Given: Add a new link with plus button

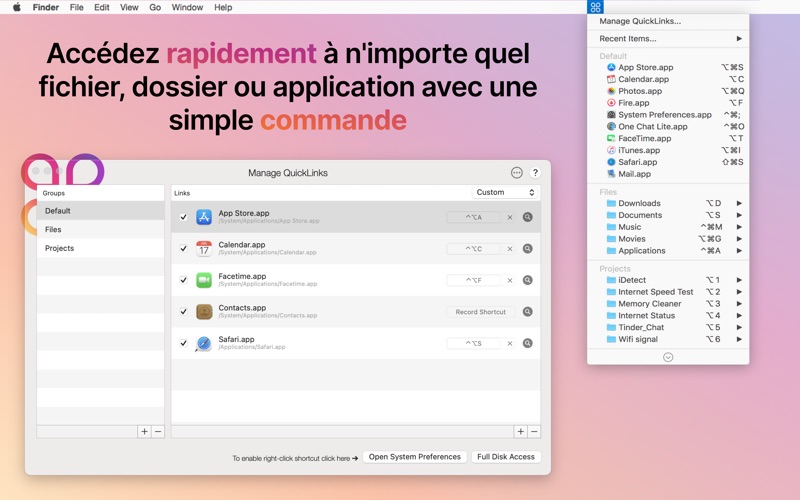Looking at the screenshot, I should coord(520,432).
